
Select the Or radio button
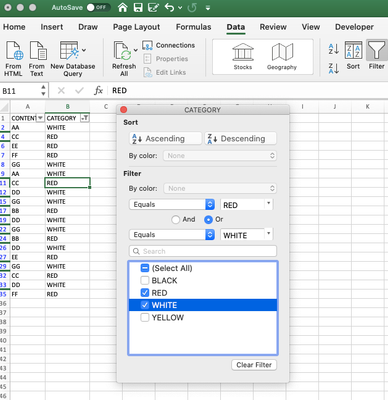click(x=208, y=220)
